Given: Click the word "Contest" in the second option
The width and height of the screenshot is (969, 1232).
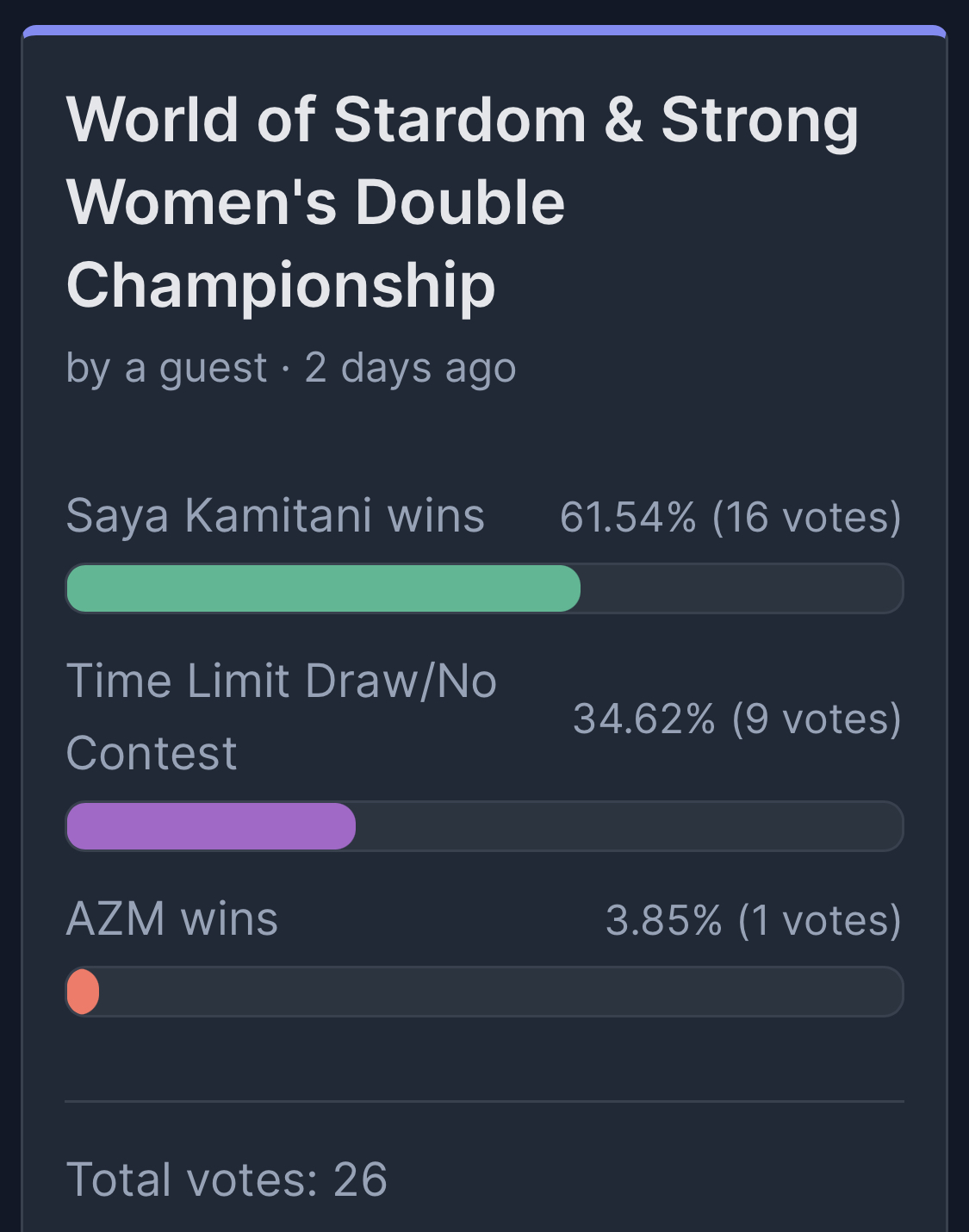Looking at the screenshot, I should pos(152,754).
